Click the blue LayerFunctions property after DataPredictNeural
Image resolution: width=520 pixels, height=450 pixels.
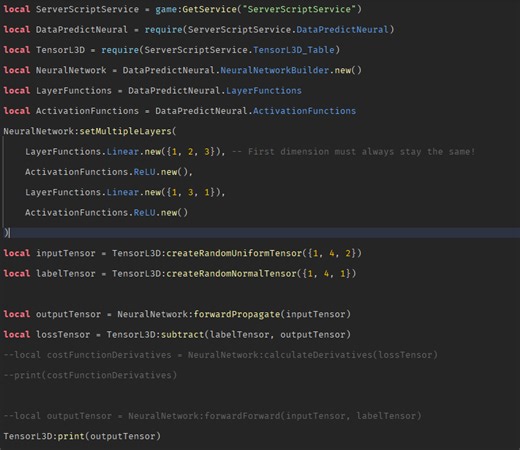click(x=264, y=90)
